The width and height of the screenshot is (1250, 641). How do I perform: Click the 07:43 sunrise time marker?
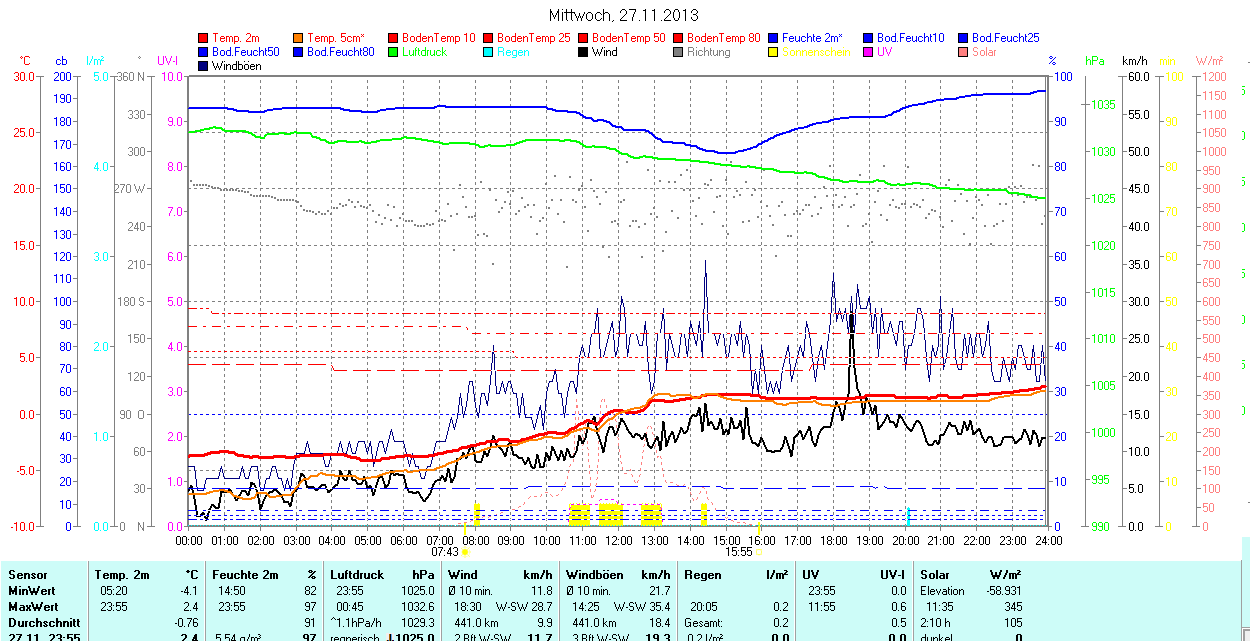point(445,551)
